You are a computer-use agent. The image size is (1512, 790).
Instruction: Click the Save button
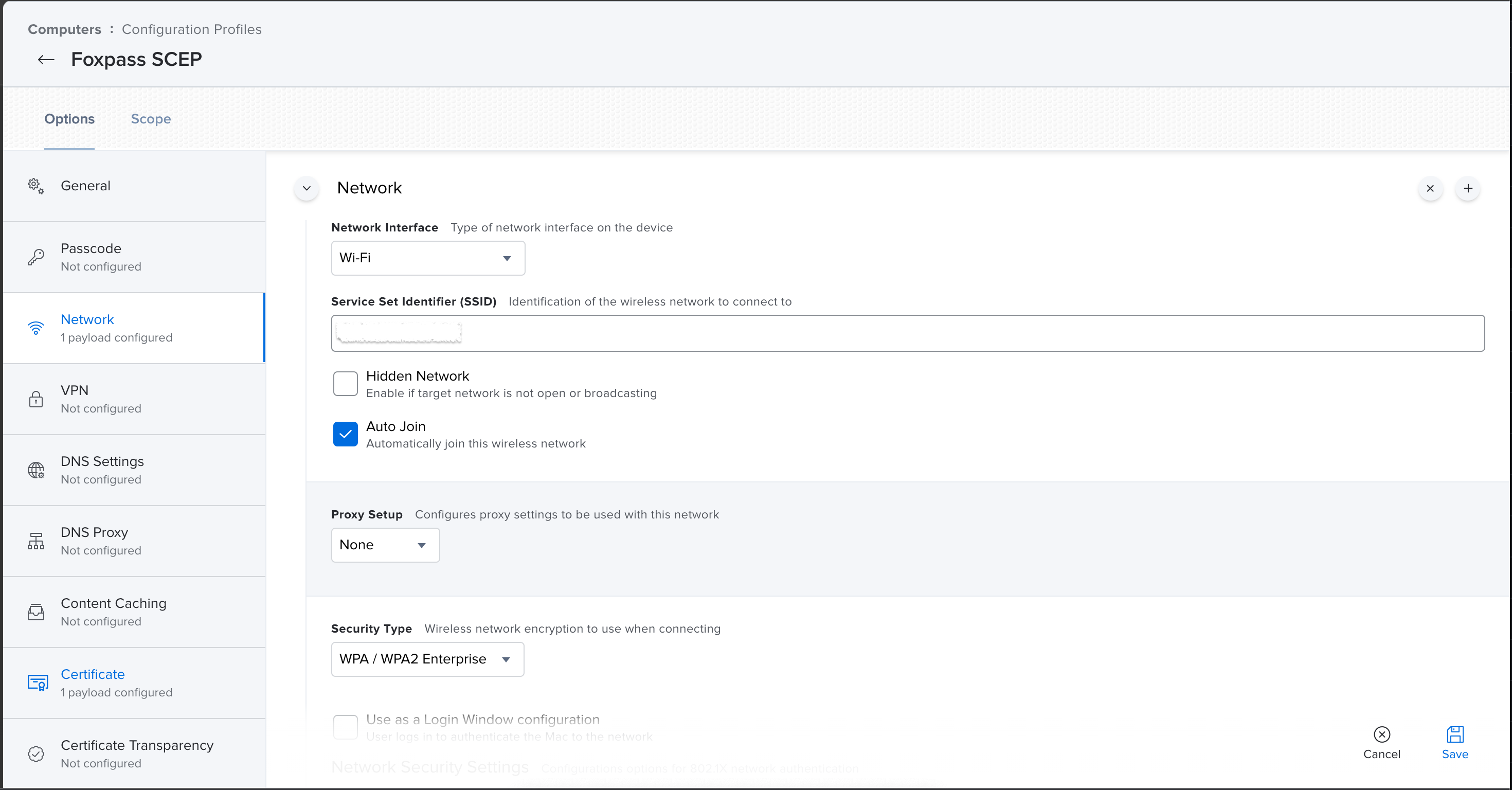coord(1454,743)
